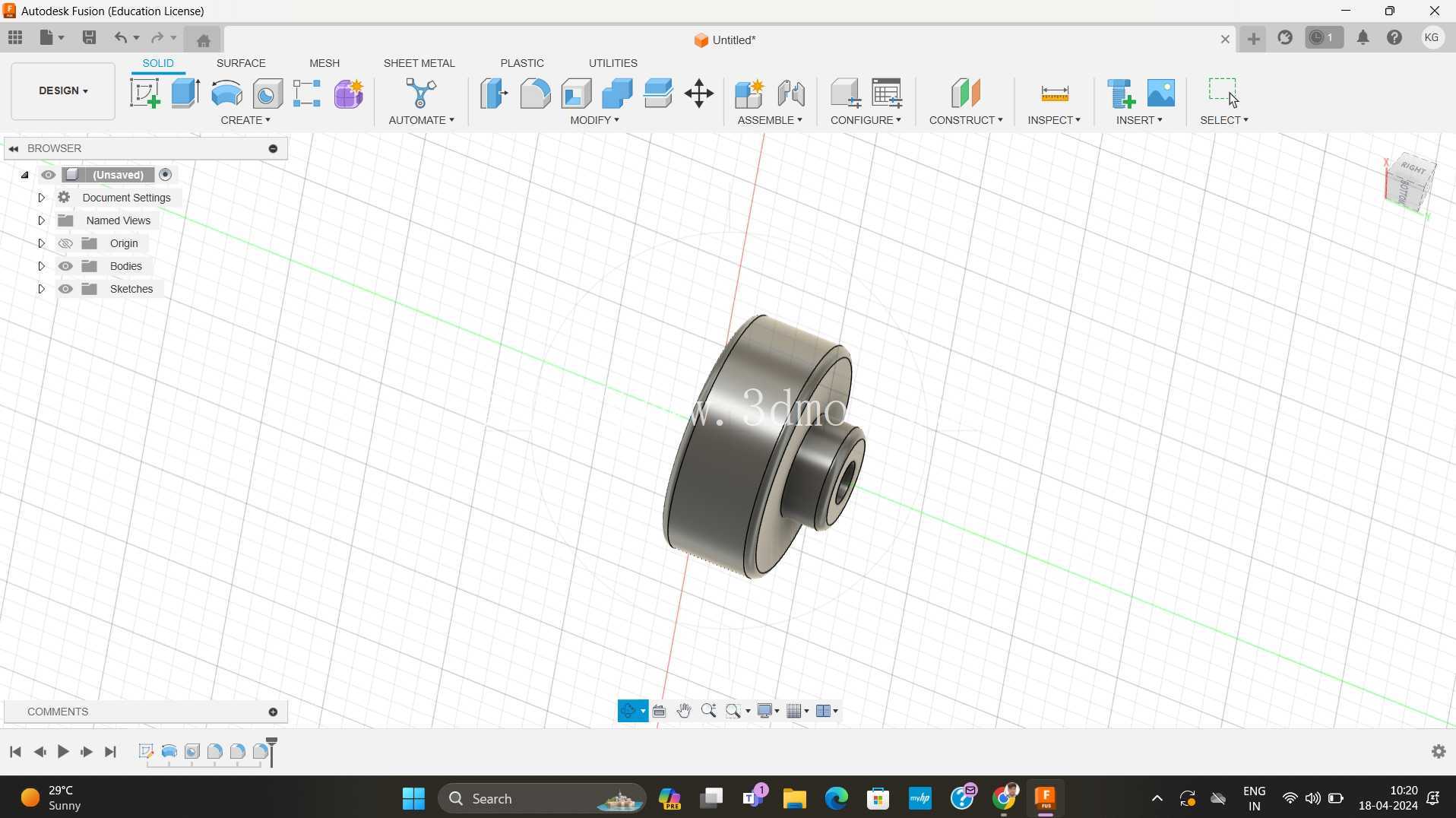Open the MODIFY menu label
Image resolution: width=1456 pixels, height=818 pixels.
[x=595, y=120]
